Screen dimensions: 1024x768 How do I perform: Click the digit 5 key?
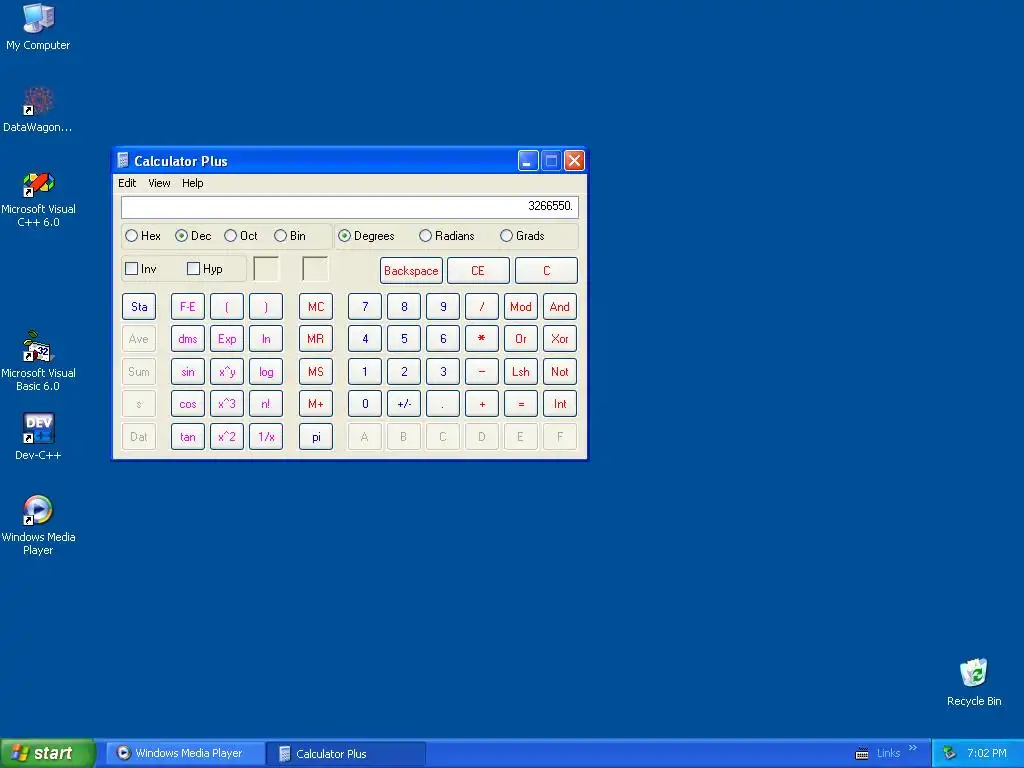(x=404, y=339)
